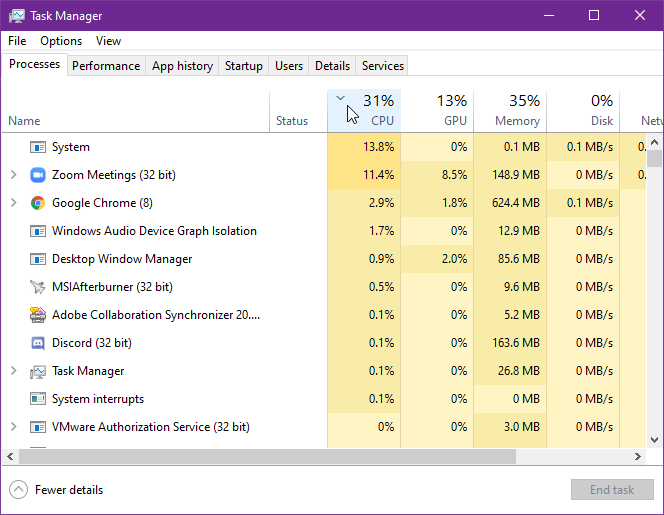Click the 148.9 MB Zoom memory value
The height and width of the screenshot is (515, 664).
point(516,175)
